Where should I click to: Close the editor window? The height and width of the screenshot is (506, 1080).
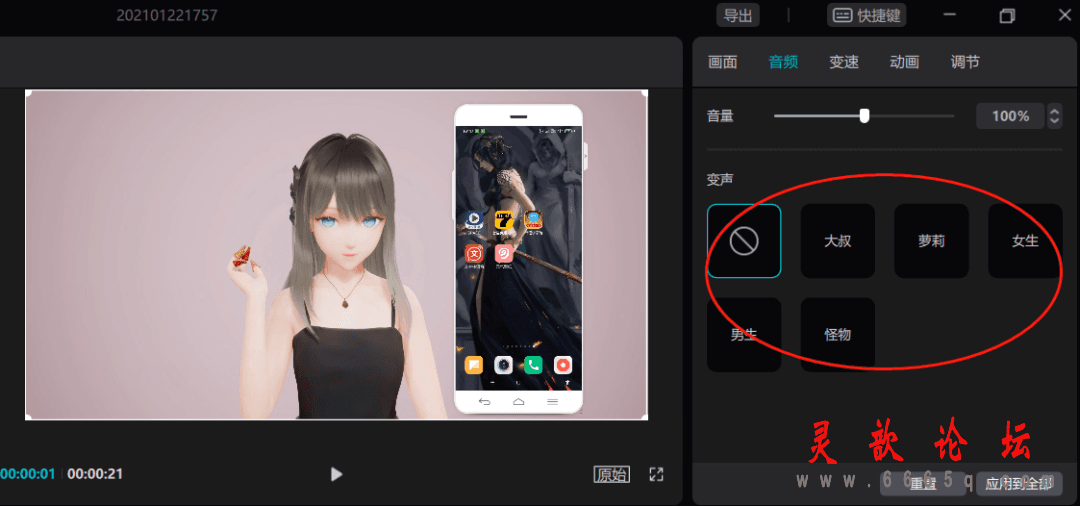tap(1064, 15)
